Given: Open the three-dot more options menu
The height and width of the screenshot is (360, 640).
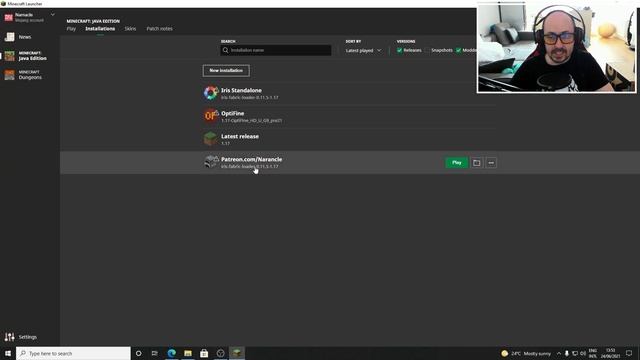Looking at the screenshot, I should (491, 162).
